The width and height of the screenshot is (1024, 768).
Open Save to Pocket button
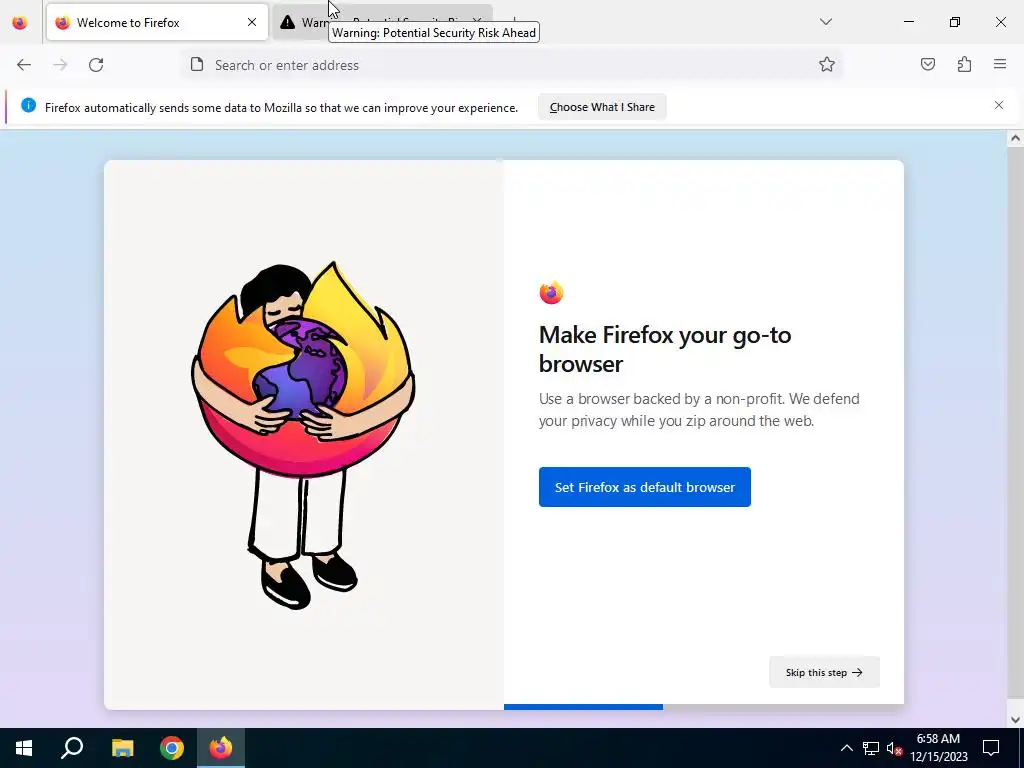(x=927, y=65)
